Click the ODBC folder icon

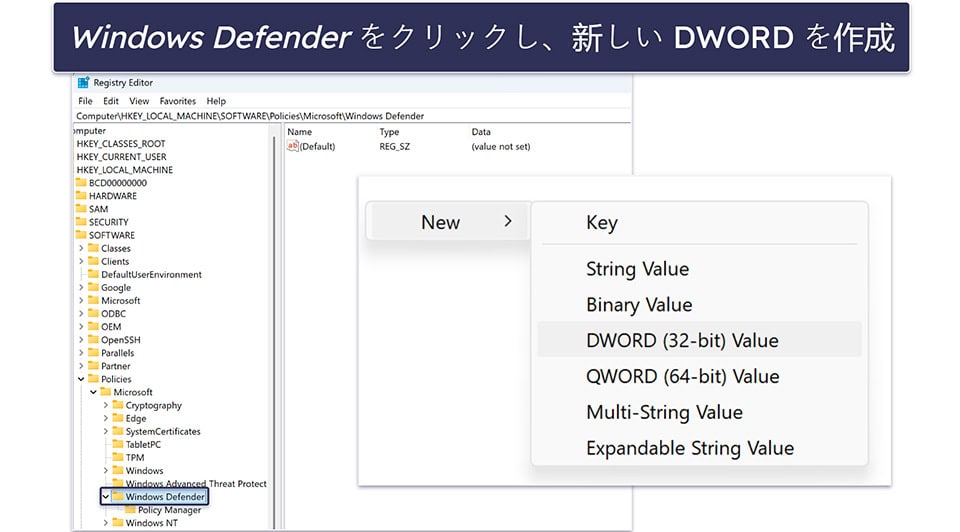(93, 313)
